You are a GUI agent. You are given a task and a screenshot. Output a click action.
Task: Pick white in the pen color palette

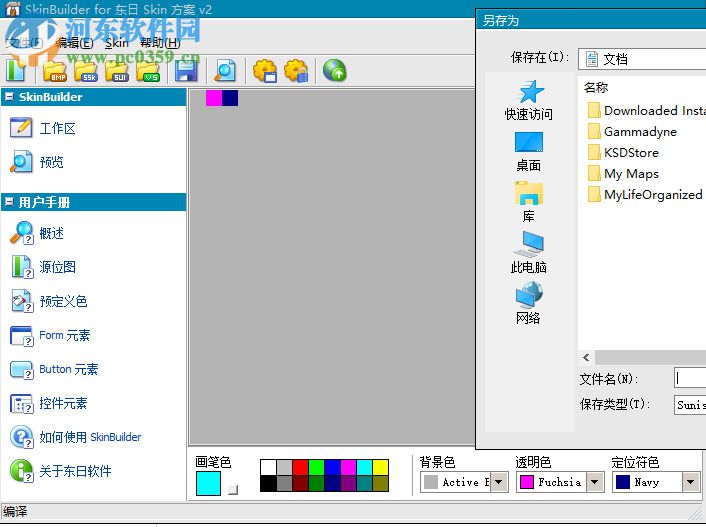coord(268,468)
